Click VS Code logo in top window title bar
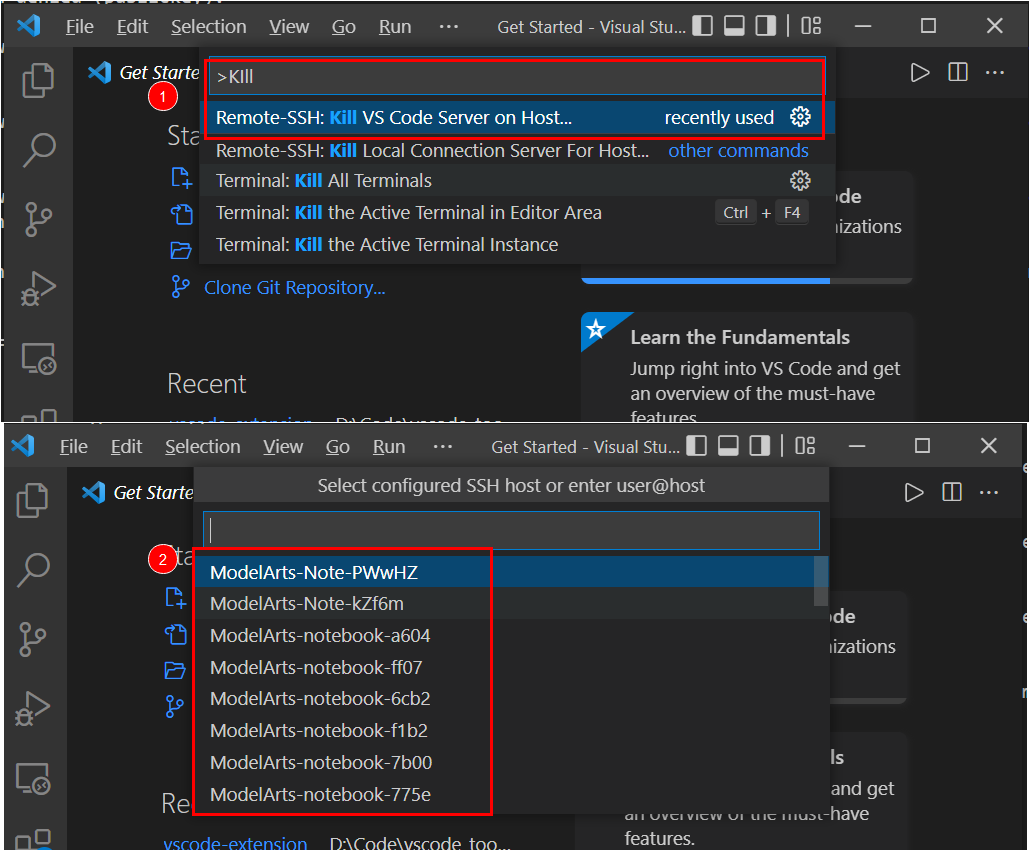Screen dimensions: 1029x850 (28, 26)
